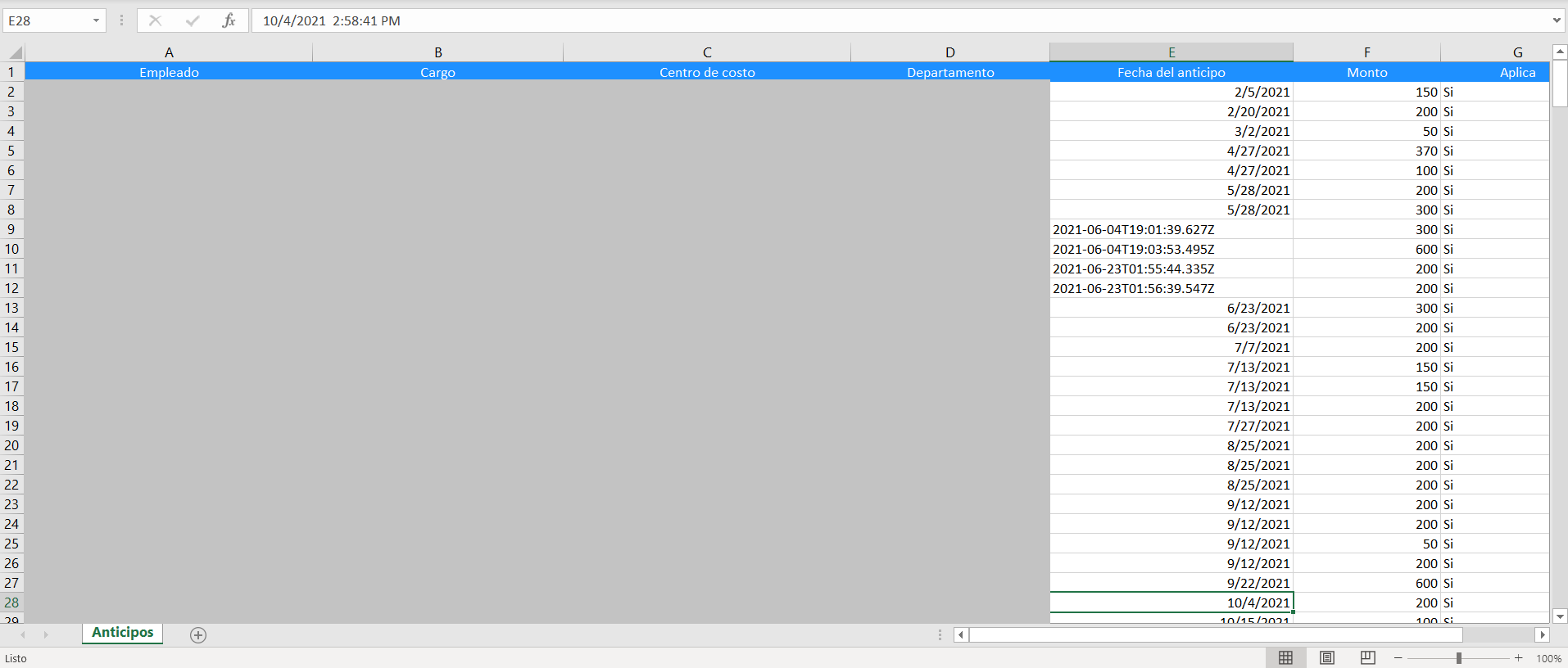Click the zoom slider handle
This screenshot has height=668, width=1568.
point(1458,657)
